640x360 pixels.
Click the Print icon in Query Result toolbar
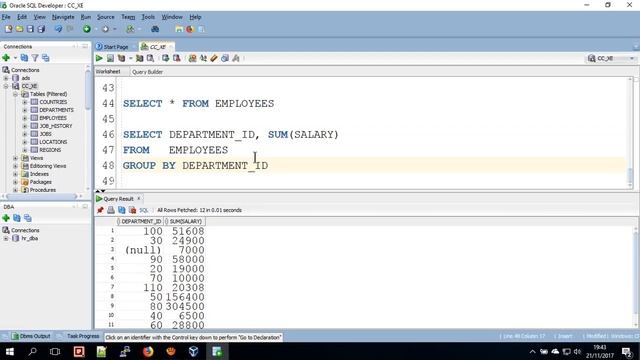[x=111, y=210]
